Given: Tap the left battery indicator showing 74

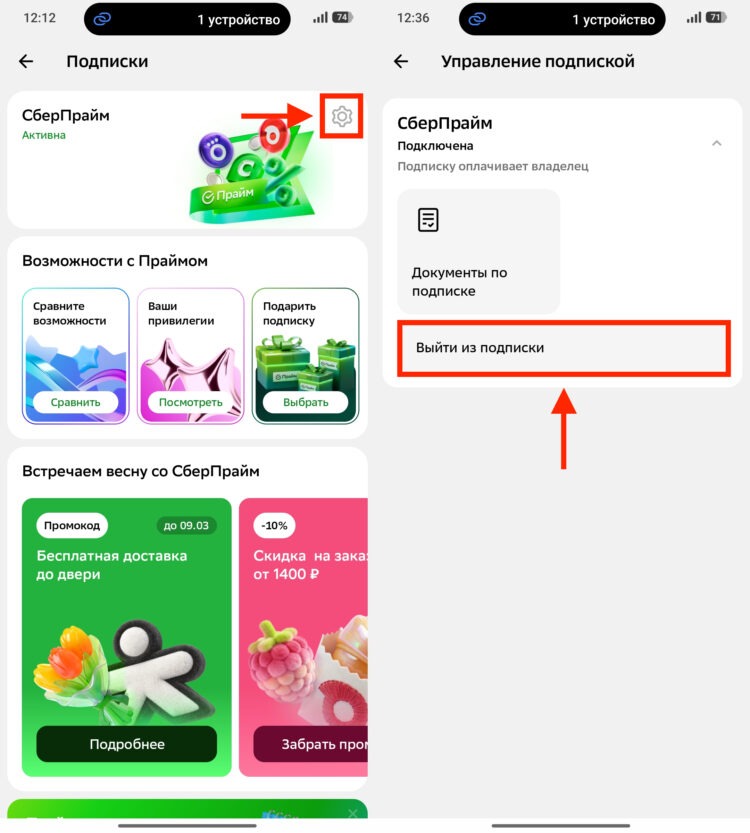Looking at the screenshot, I should pyautogui.click(x=342, y=18).
